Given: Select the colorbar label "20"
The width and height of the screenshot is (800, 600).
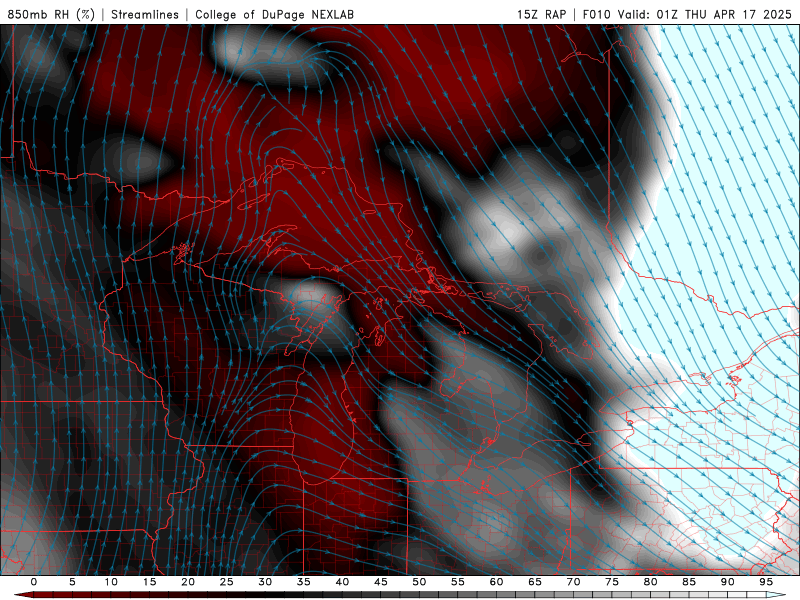Looking at the screenshot, I should [x=188, y=582].
